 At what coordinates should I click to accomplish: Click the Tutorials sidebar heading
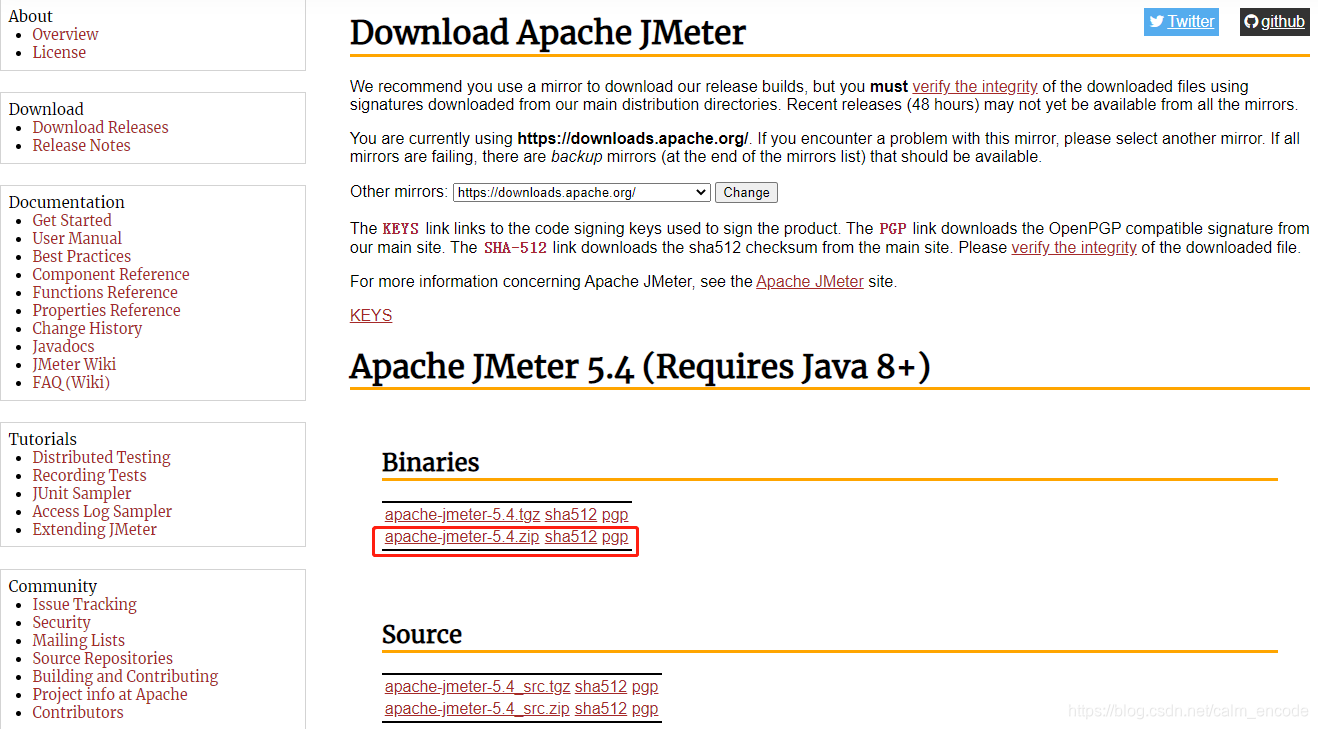(43, 440)
